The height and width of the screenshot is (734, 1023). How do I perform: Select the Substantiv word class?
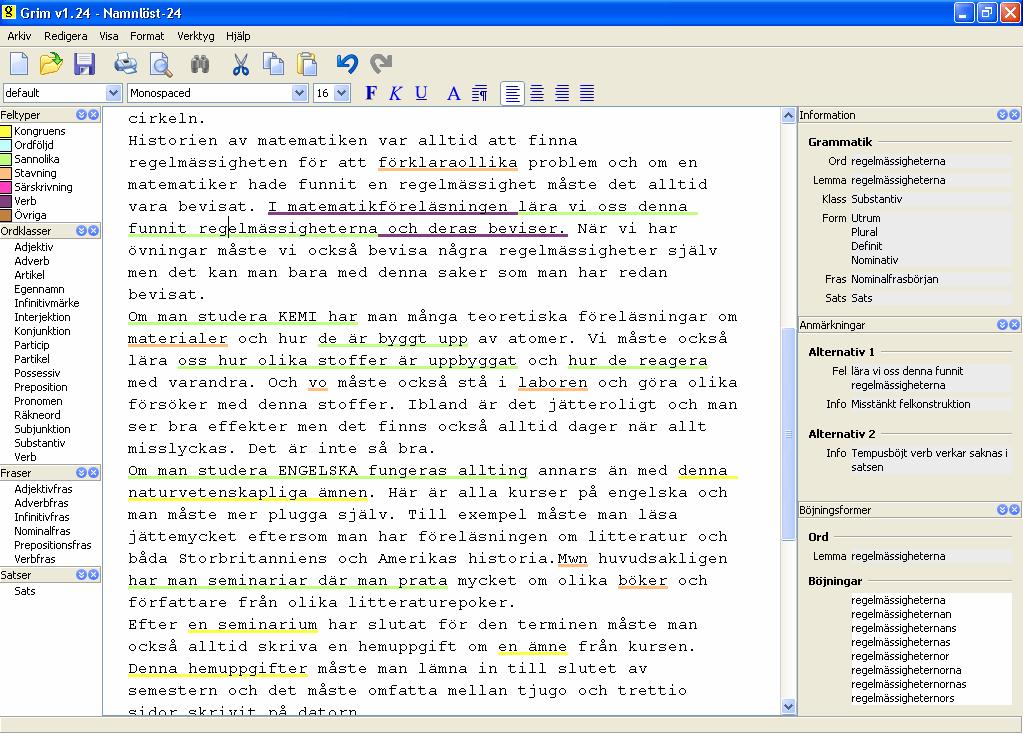pos(40,443)
